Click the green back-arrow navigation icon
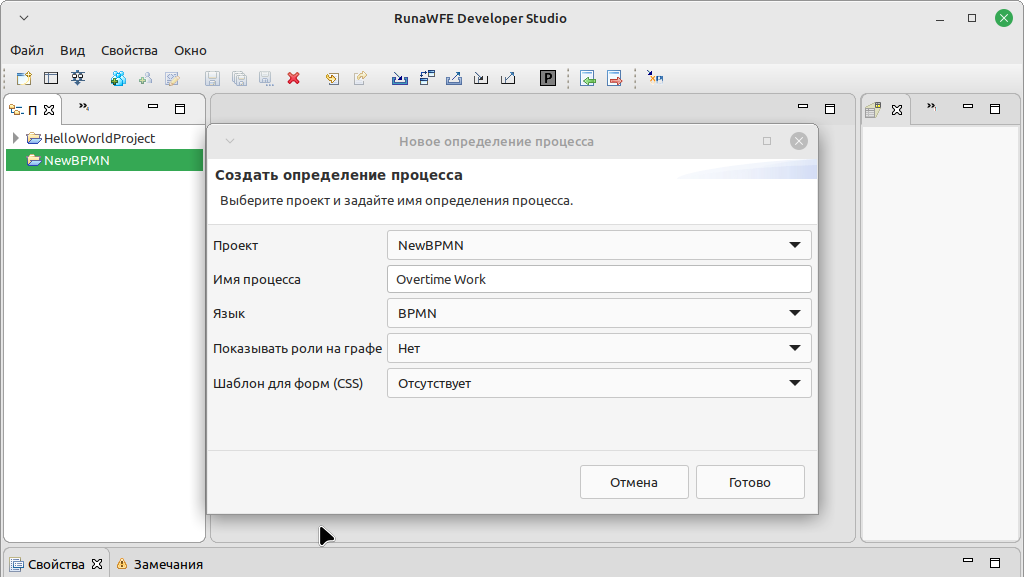The width and height of the screenshot is (1024, 577). point(587,78)
